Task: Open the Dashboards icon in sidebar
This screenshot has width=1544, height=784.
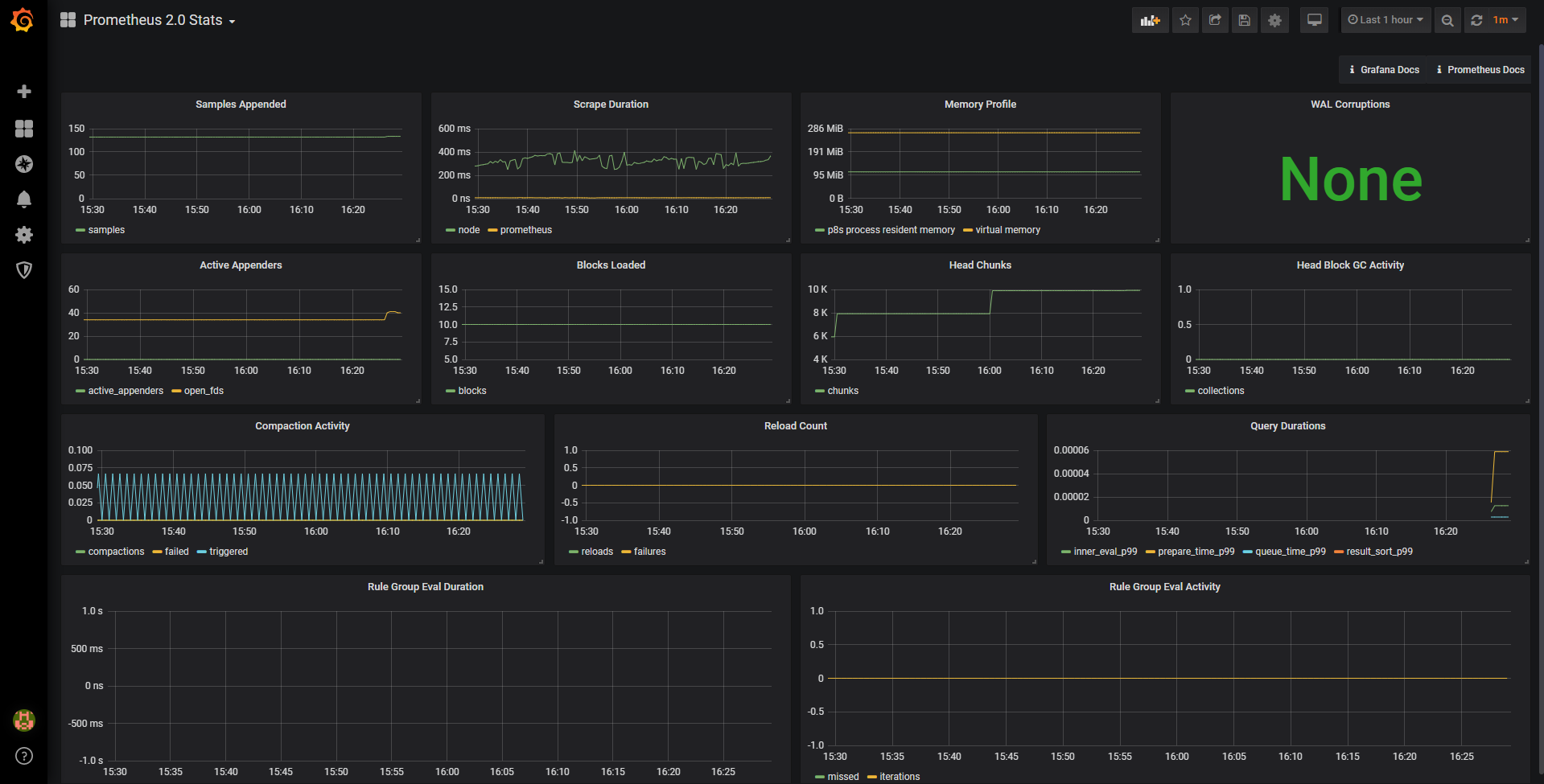Action: coord(24,129)
